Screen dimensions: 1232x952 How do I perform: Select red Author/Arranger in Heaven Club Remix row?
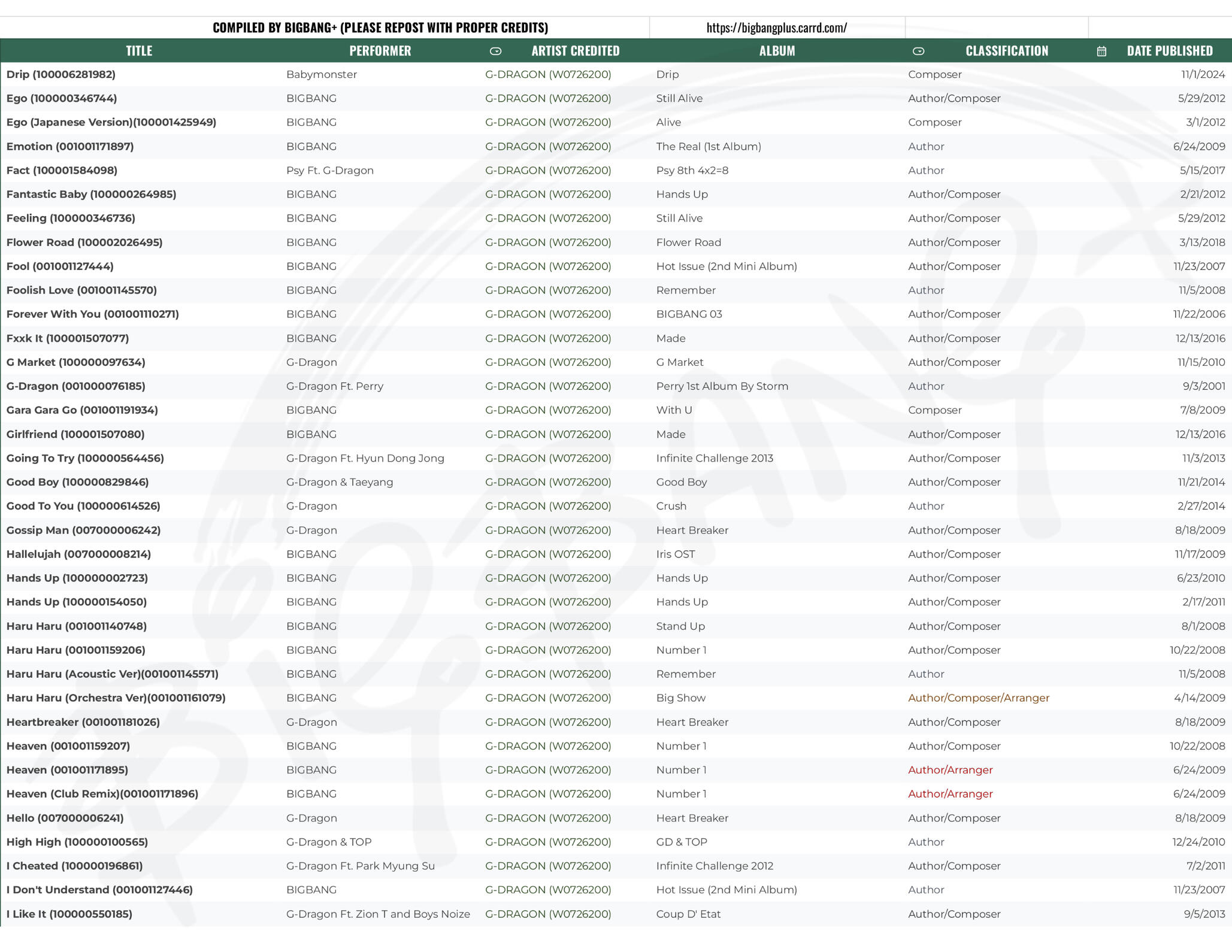(x=950, y=794)
